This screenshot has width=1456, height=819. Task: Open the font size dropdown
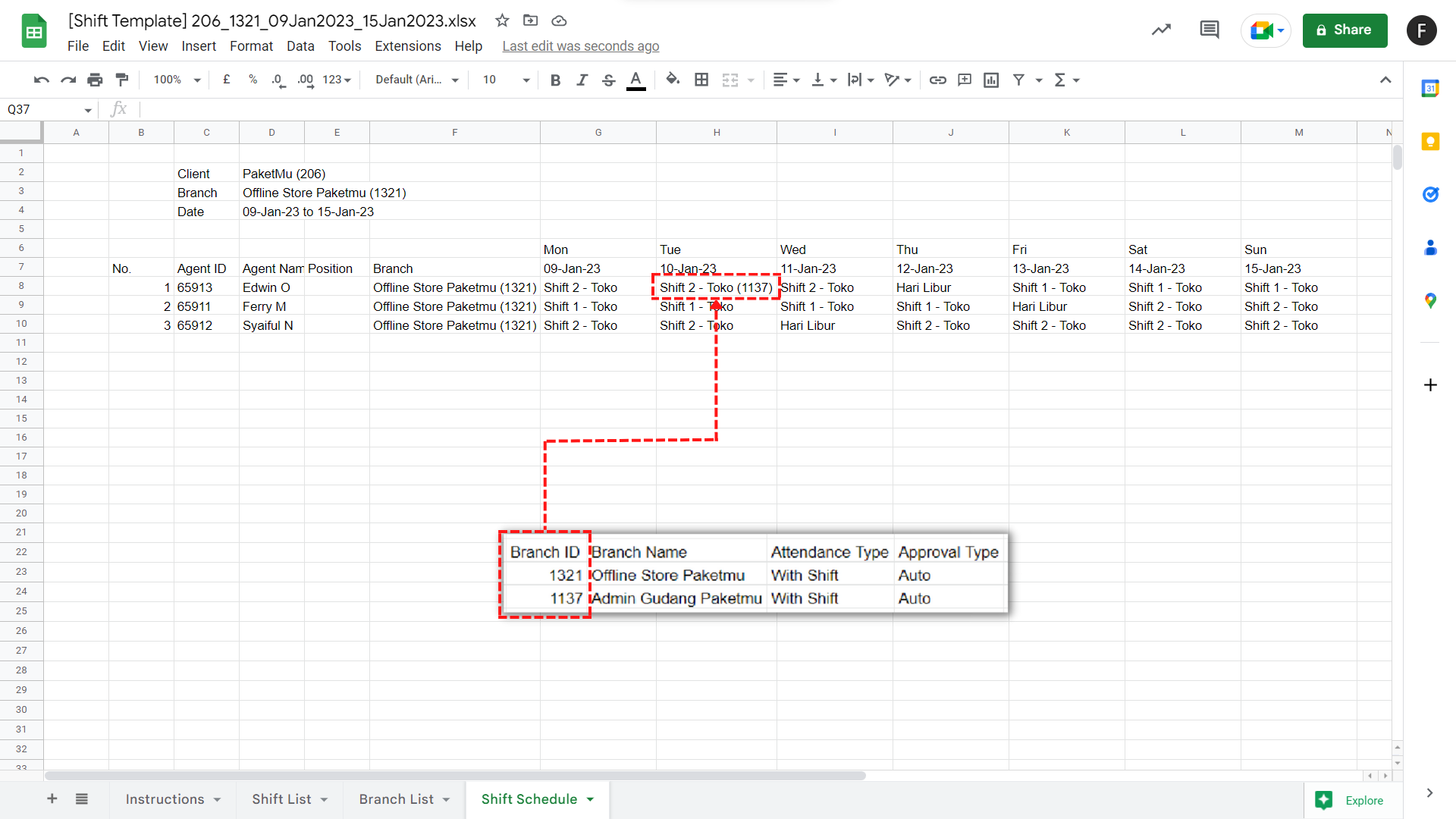(x=506, y=80)
